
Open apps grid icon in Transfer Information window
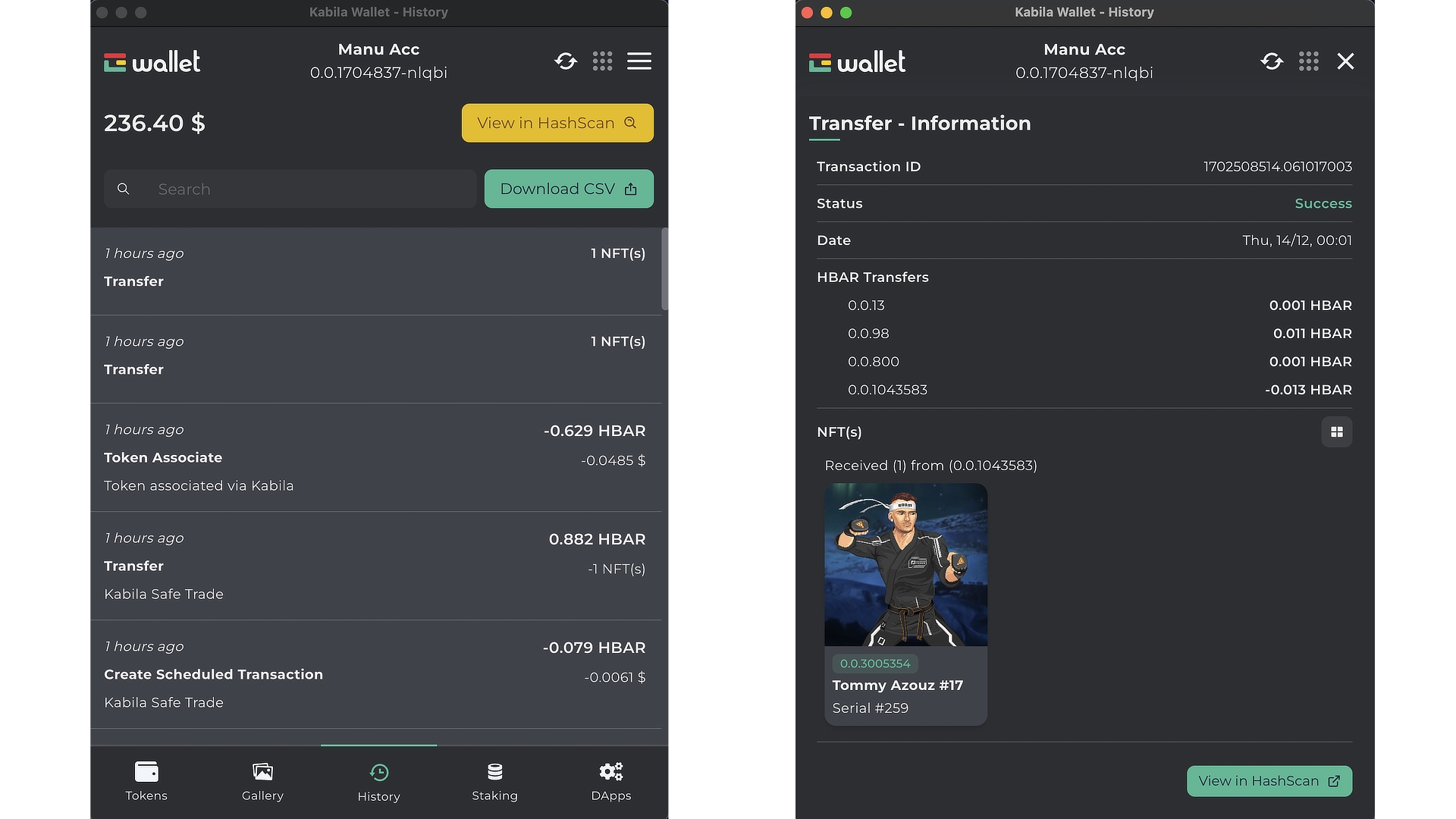coord(1308,61)
